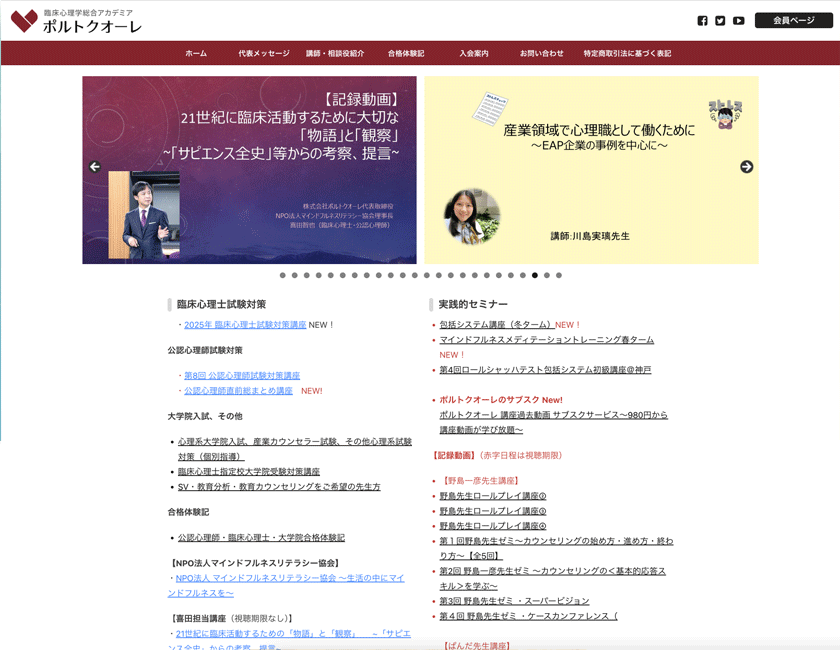The width and height of the screenshot is (840, 650).
Task: Open 21世紀に臨床活動するための「物語」と「観察」 link
Action: pyautogui.click(x=289, y=640)
